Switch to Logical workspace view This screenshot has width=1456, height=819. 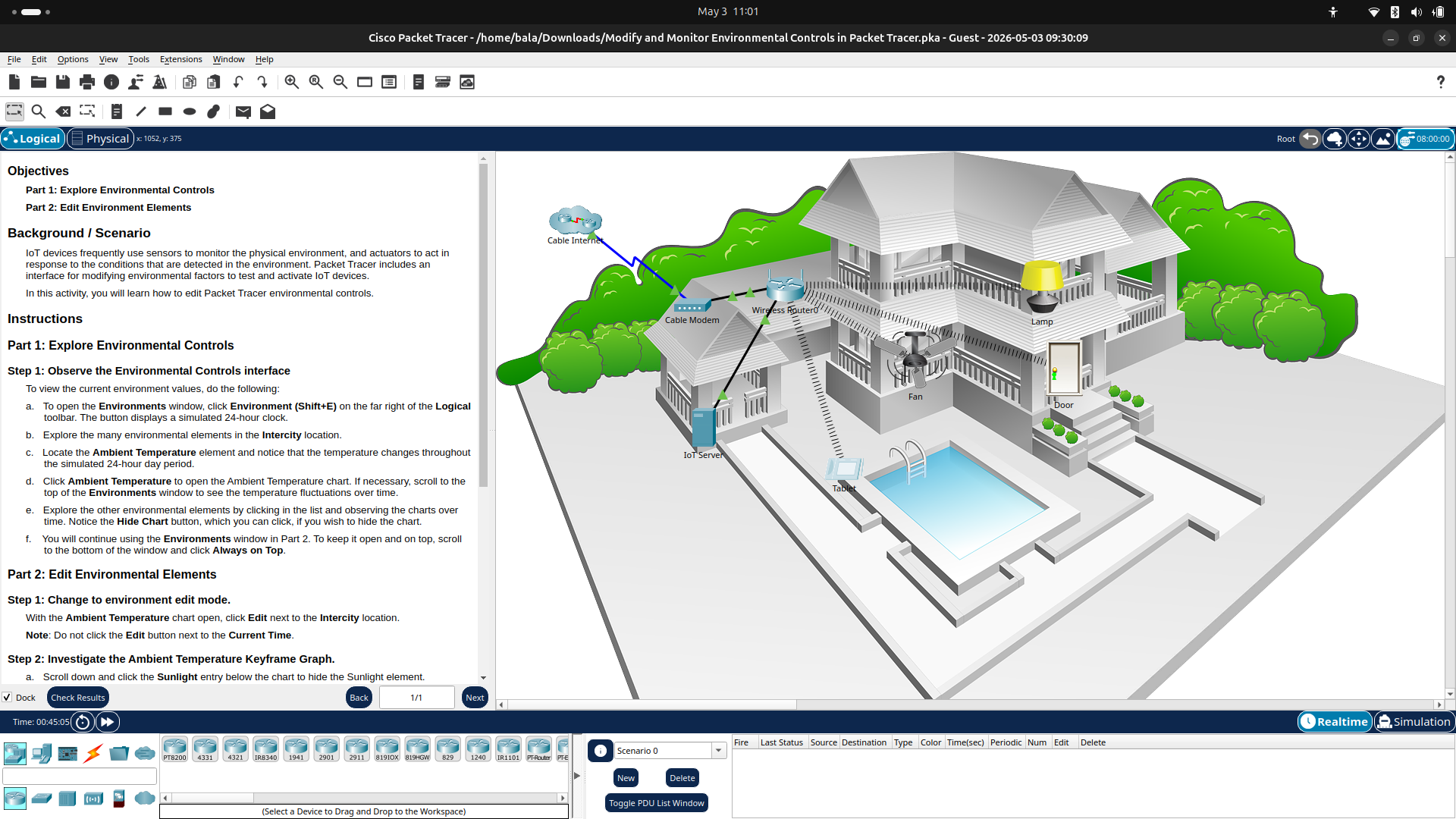tap(33, 139)
